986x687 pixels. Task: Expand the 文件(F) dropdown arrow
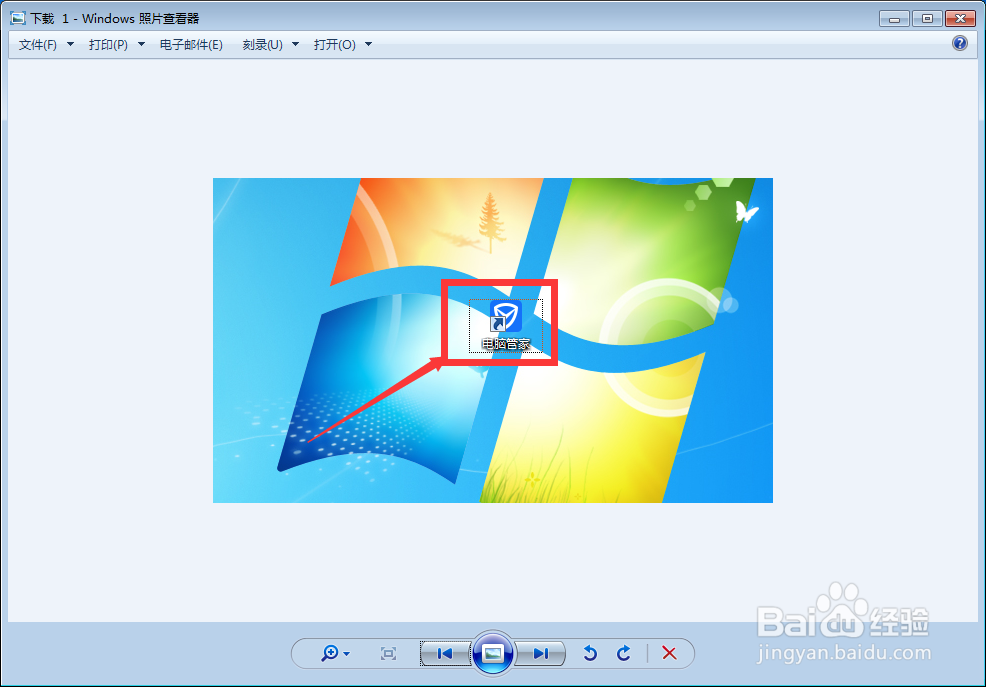pyautogui.click(x=70, y=44)
